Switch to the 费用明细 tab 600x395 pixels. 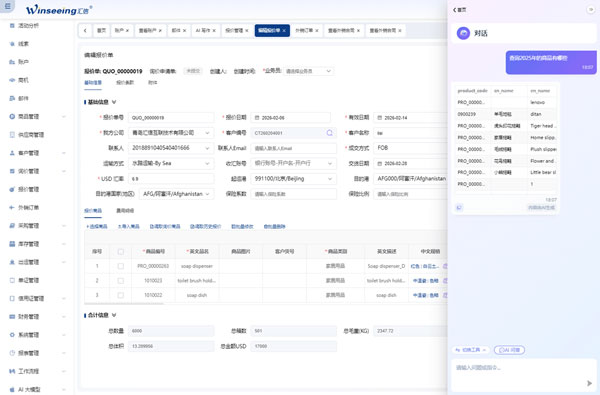coord(125,211)
